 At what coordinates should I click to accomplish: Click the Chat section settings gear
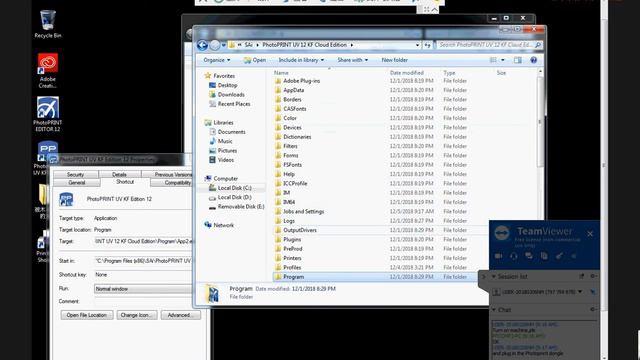pos(593,310)
